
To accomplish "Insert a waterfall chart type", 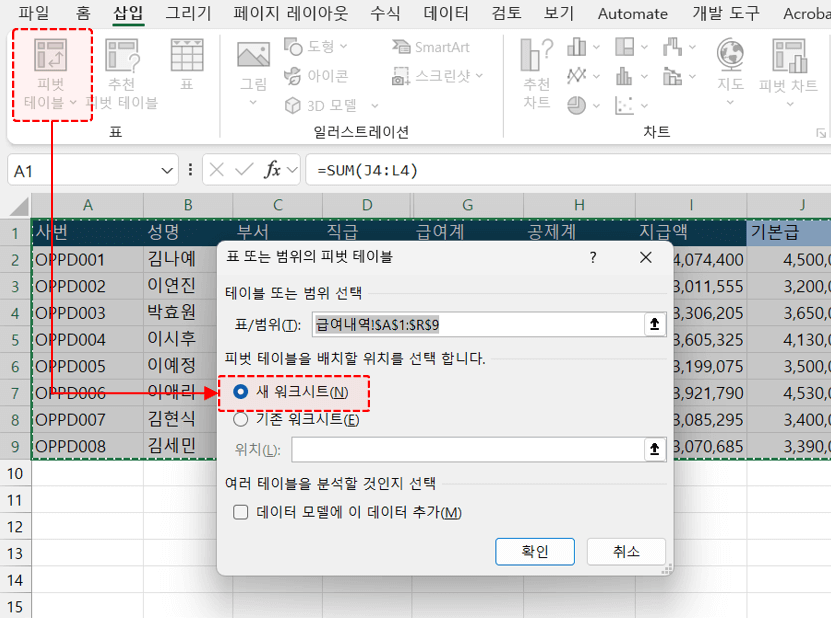I will coord(673,47).
